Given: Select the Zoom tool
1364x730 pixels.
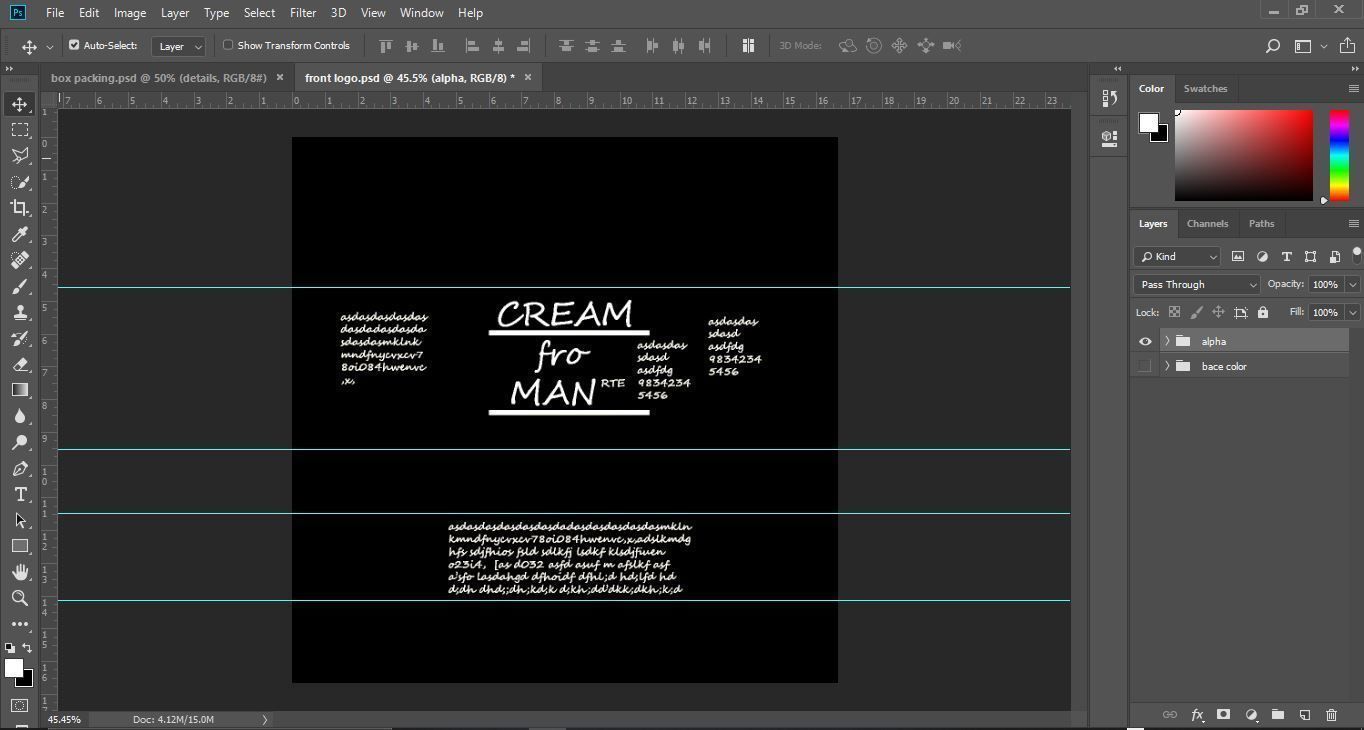Looking at the screenshot, I should (x=20, y=598).
